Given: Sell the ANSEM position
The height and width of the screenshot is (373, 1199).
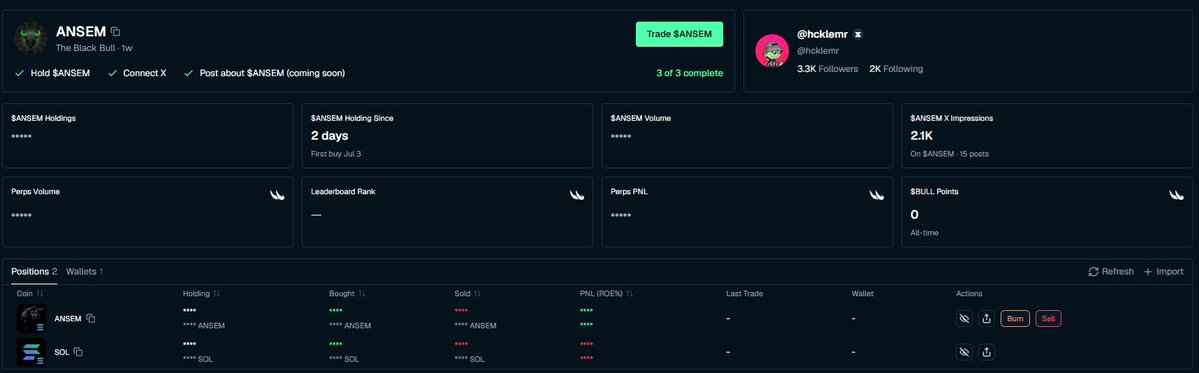Looking at the screenshot, I should 1048,318.
